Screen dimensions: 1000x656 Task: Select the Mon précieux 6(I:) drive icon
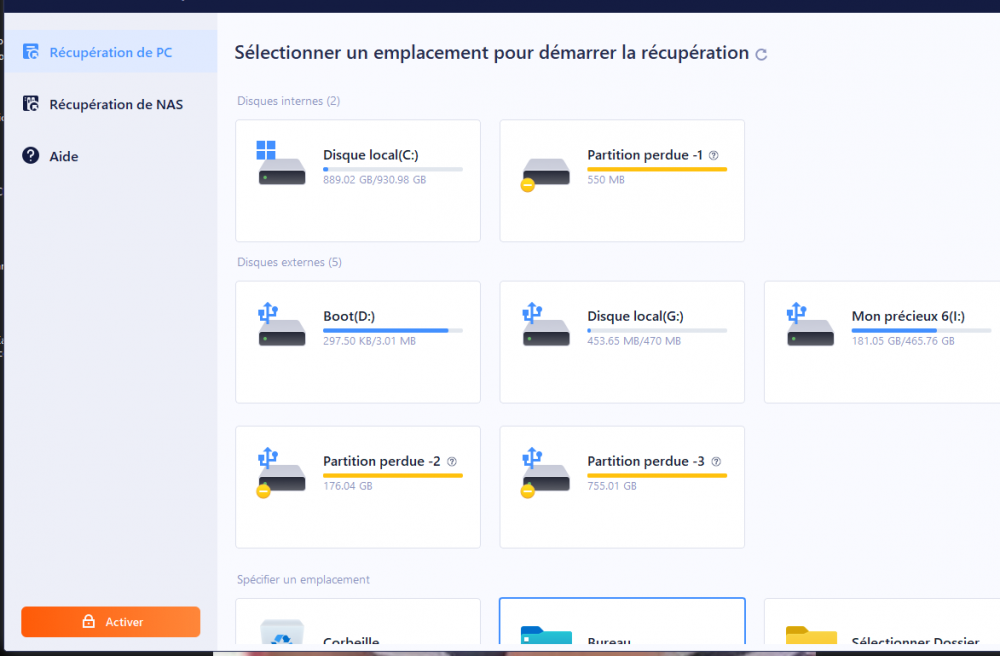pyautogui.click(x=810, y=324)
